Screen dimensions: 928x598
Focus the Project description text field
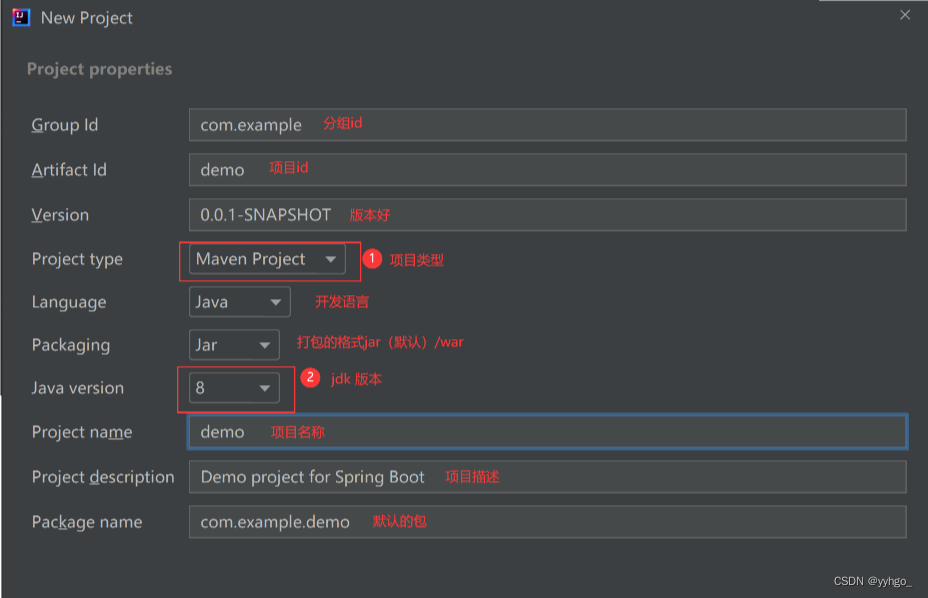[546, 477]
